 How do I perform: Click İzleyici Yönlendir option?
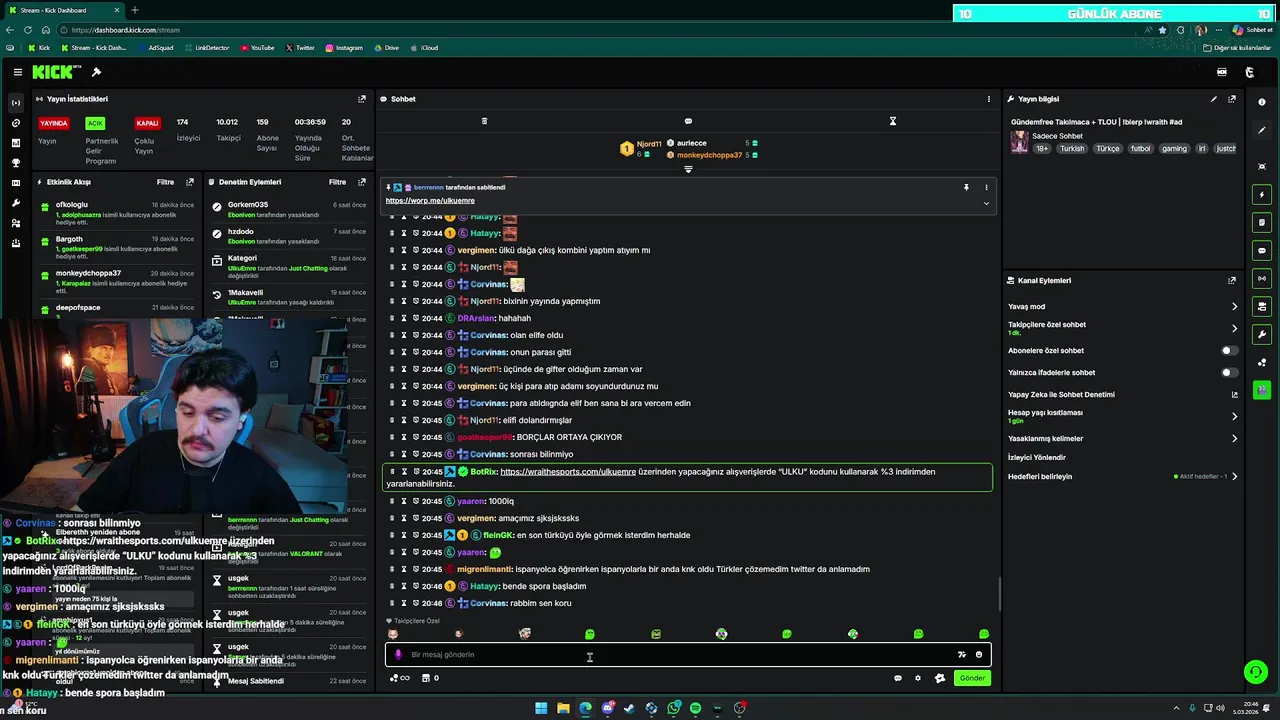point(1037,458)
